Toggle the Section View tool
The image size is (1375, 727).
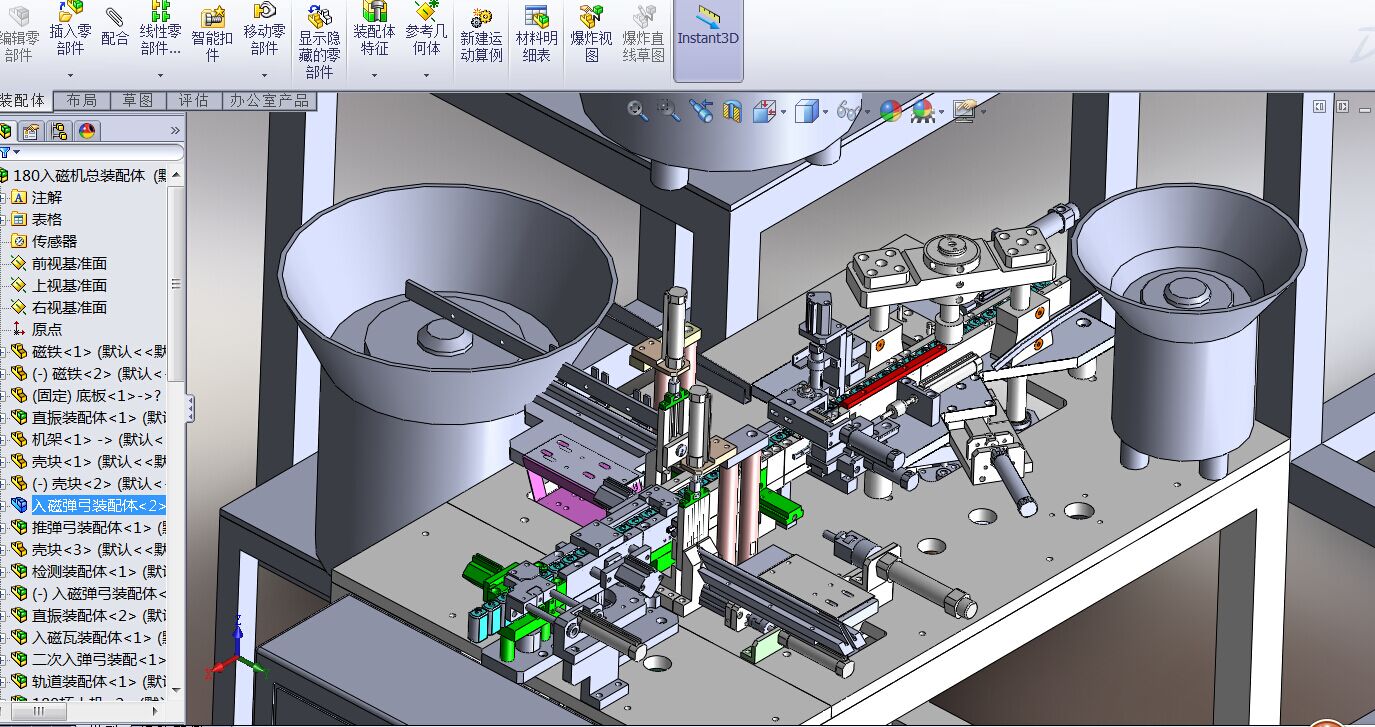tap(731, 110)
